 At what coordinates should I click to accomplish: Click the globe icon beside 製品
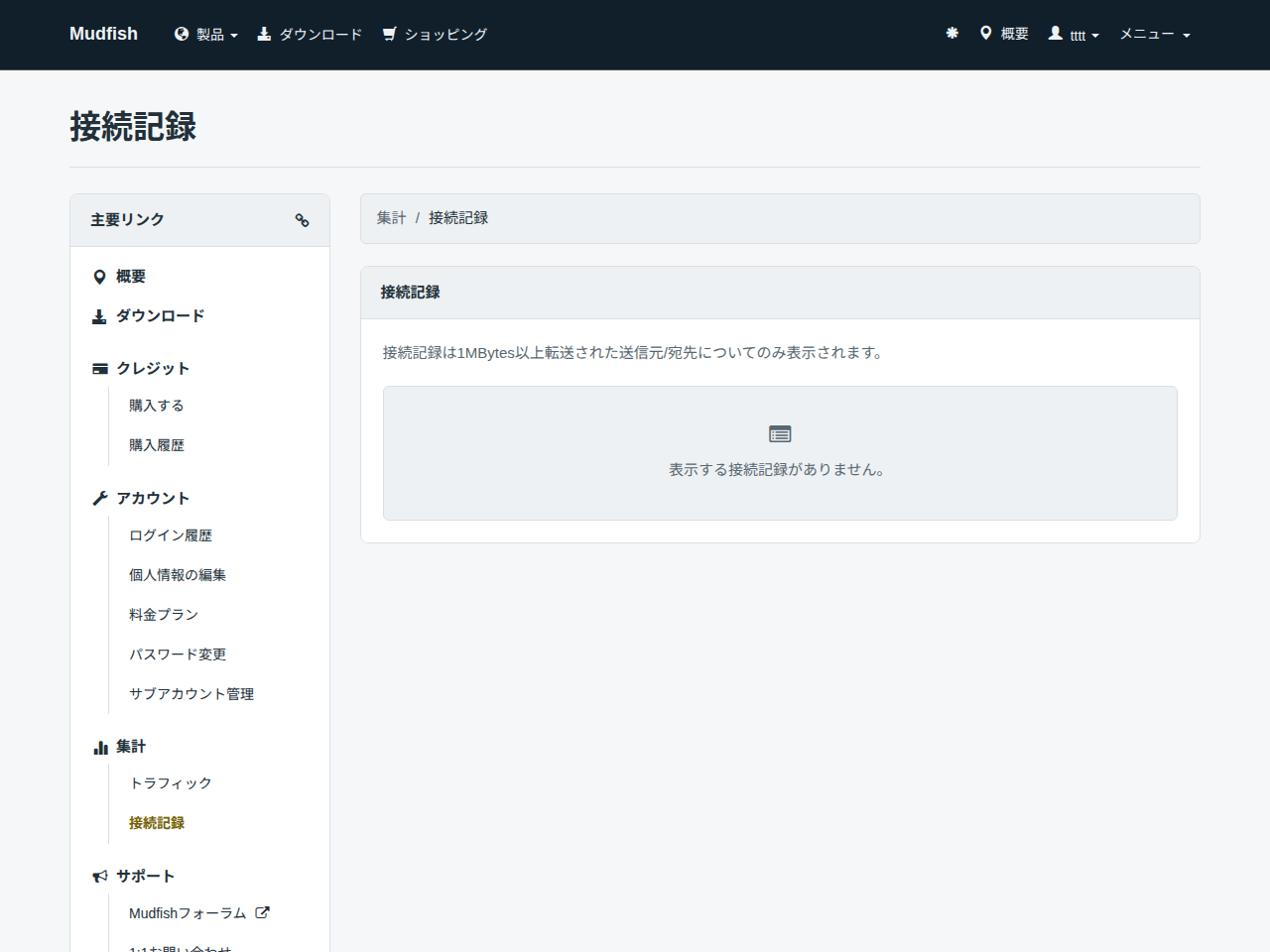[x=182, y=34]
